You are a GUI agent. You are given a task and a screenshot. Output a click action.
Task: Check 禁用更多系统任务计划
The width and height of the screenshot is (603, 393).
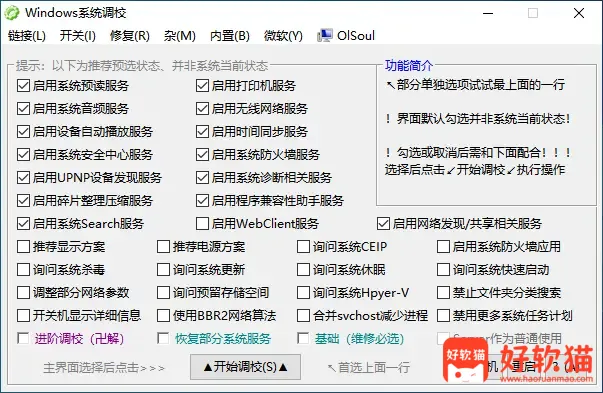click(x=443, y=316)
